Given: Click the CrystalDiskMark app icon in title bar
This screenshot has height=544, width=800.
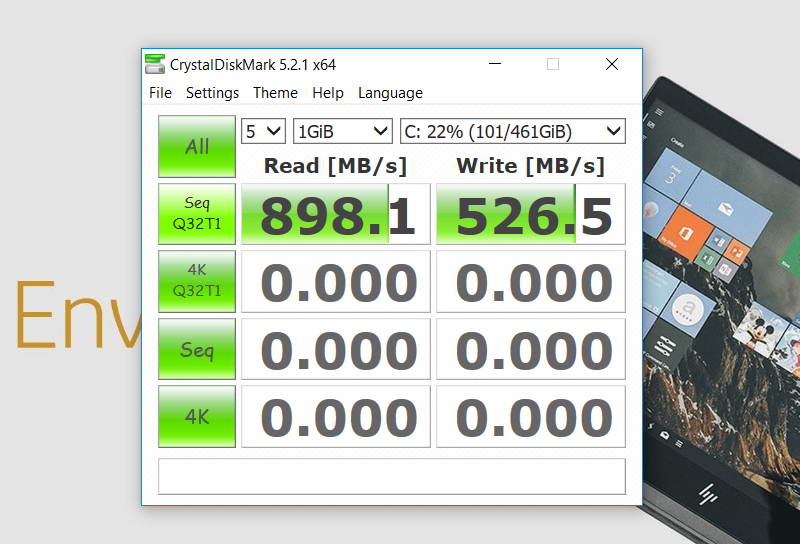Looking at the screenshot, I should tap(155, 64).
